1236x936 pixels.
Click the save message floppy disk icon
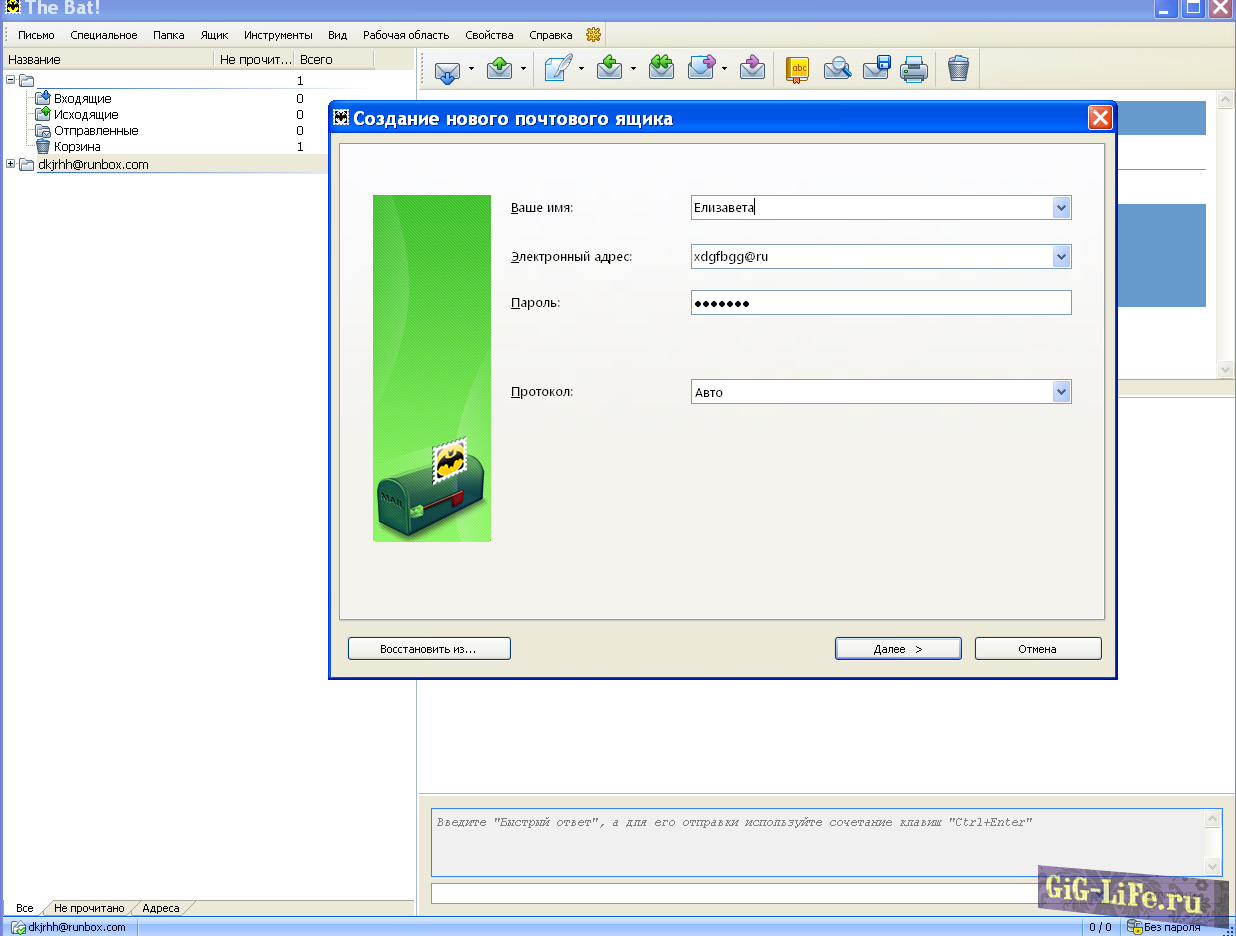pos(876,69)
